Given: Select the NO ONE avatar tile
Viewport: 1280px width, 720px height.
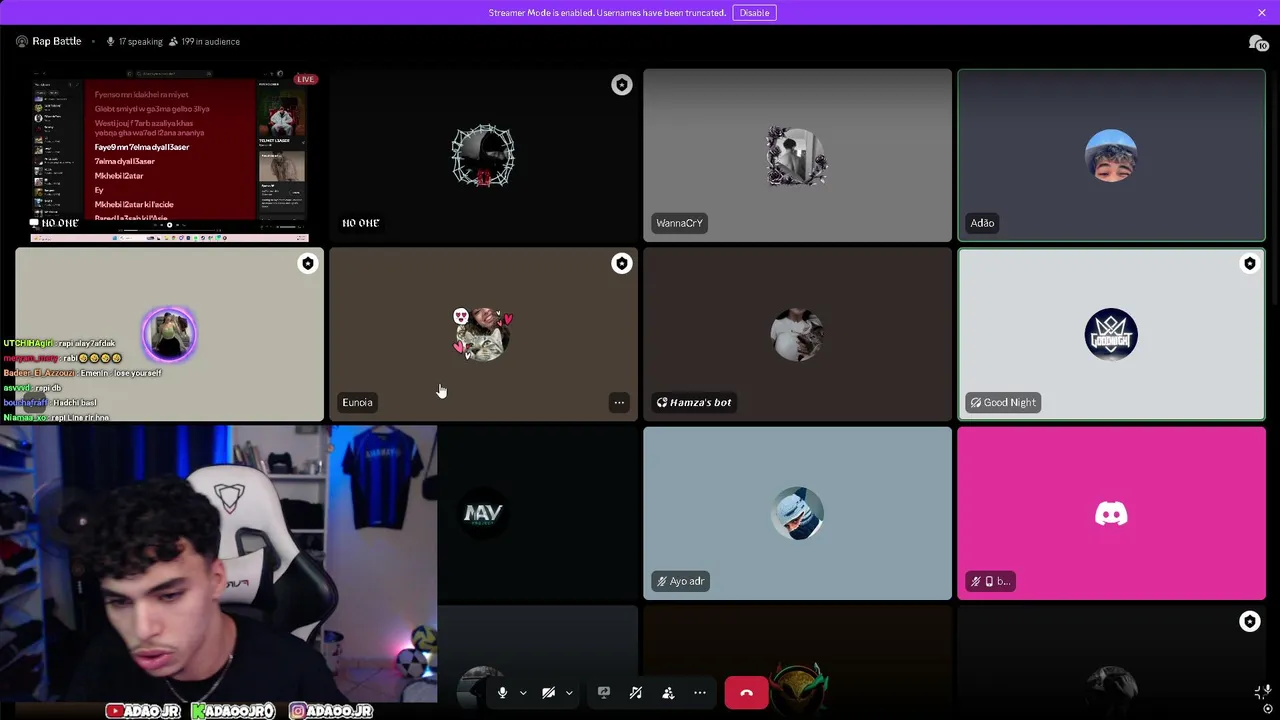Looking at the screenshot, I should coord(483,155).
